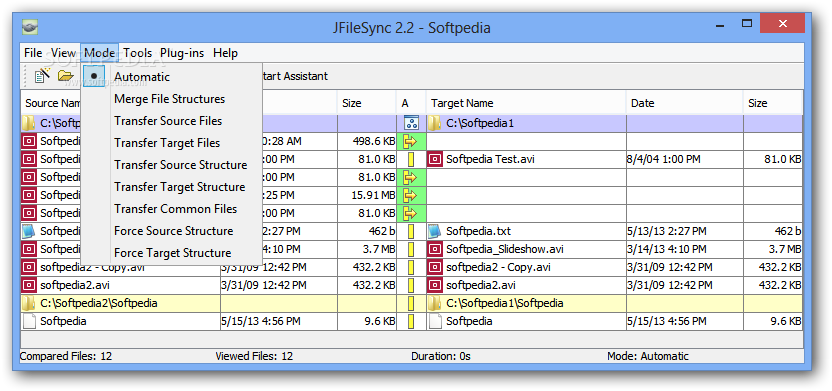Open the View menu
Image resolution: width=832 pixels, height=391 pixels.
pos(63,53)
